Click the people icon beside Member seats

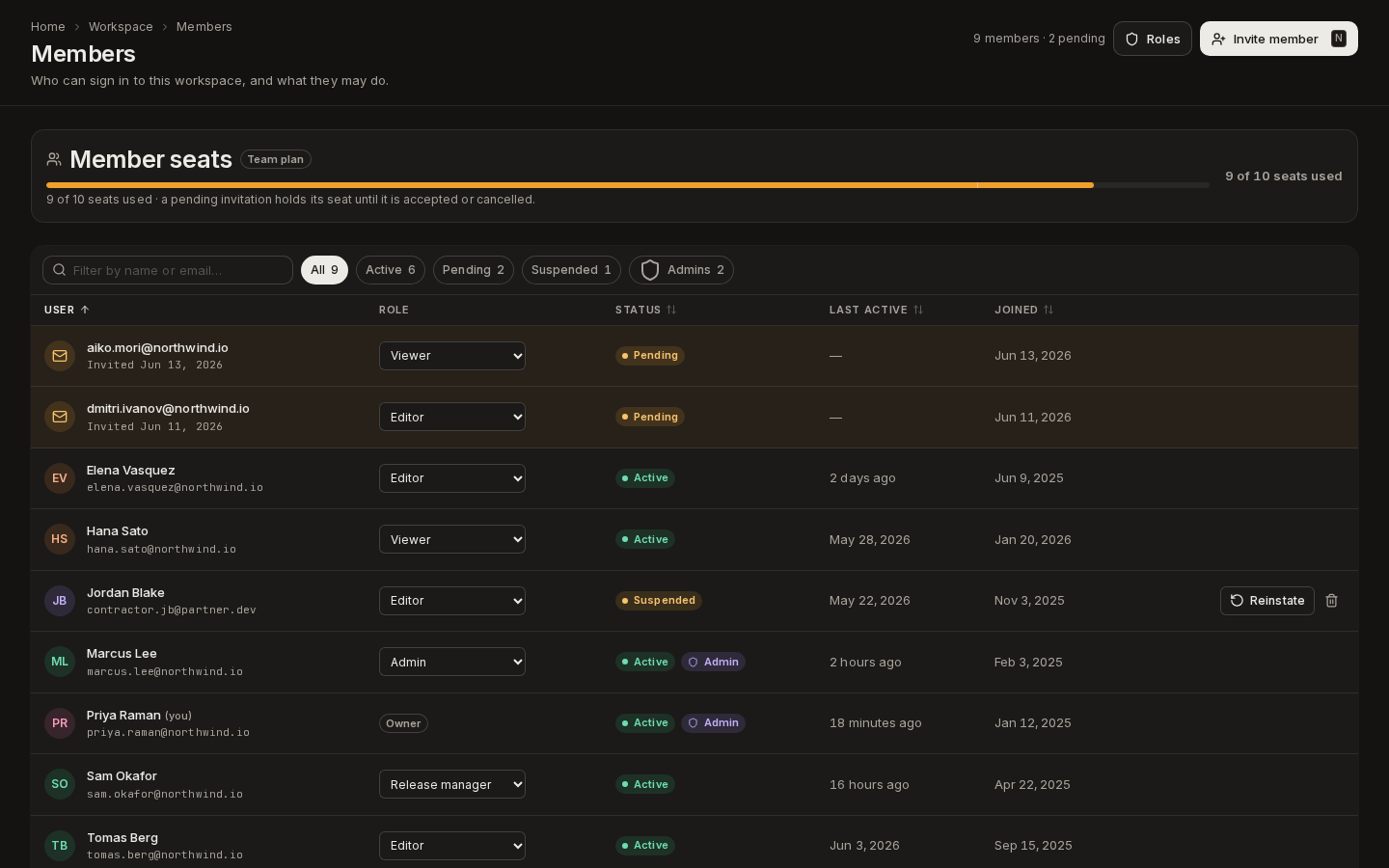[54, 159]
